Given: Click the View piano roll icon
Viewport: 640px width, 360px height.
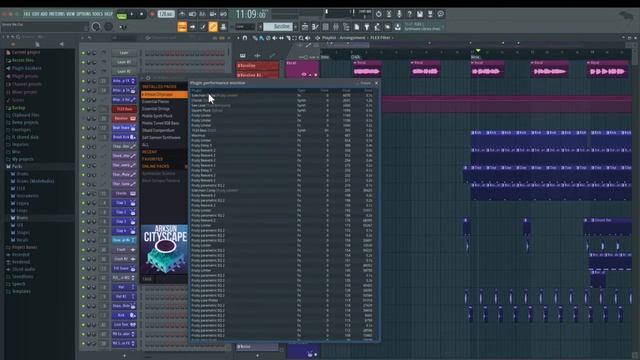Looking at the screenshot, I should (x=315, y=27).
